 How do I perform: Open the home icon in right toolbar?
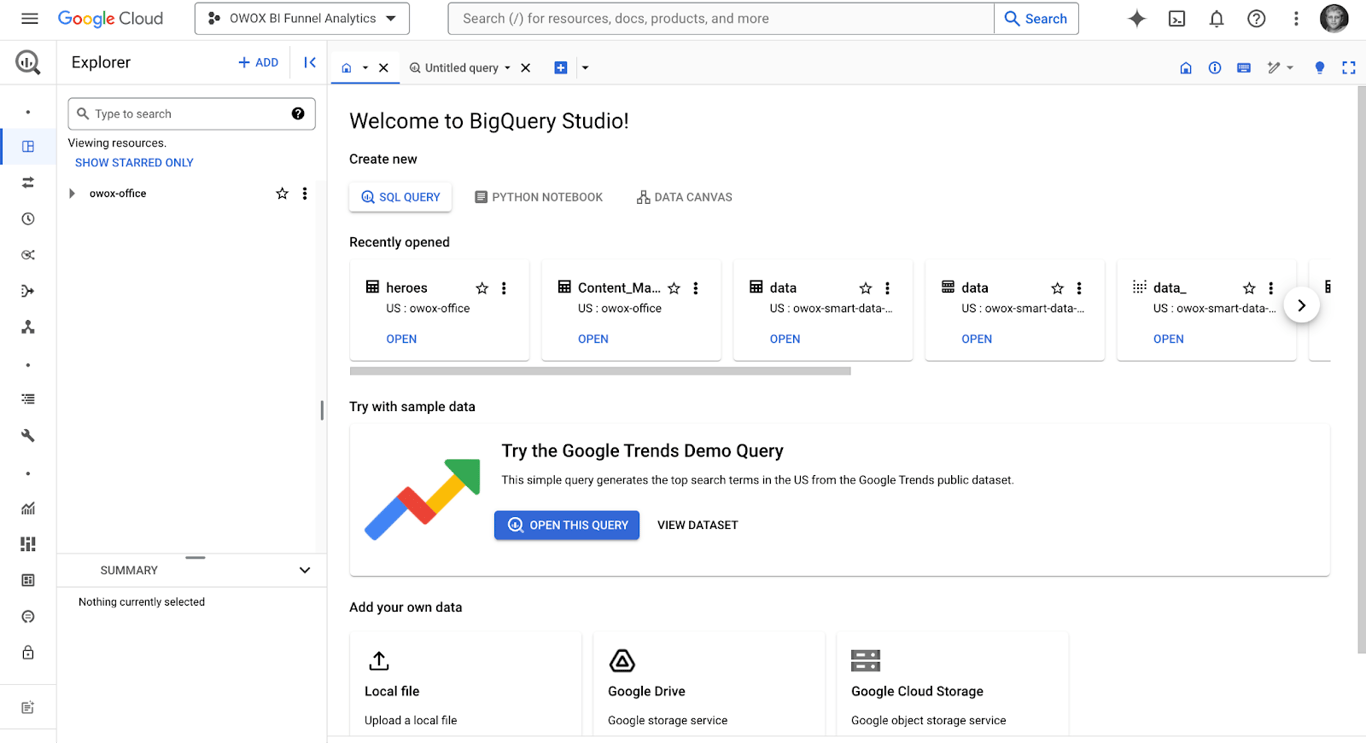click(x=1186, y=68)
